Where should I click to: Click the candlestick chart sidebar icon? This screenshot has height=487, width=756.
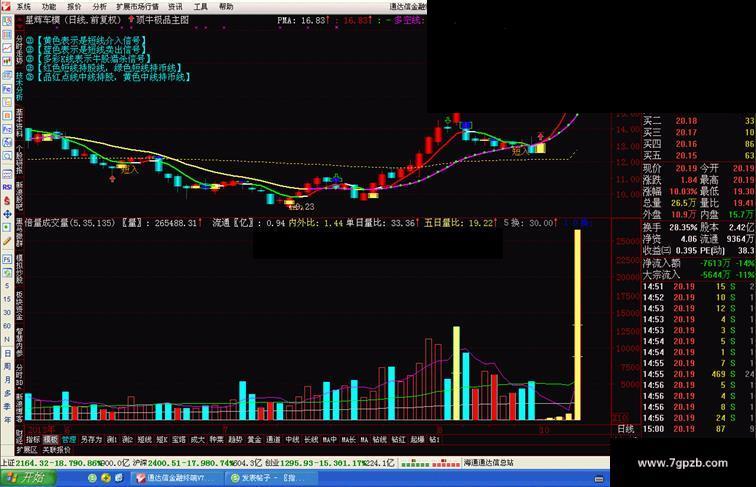point(7,62)
